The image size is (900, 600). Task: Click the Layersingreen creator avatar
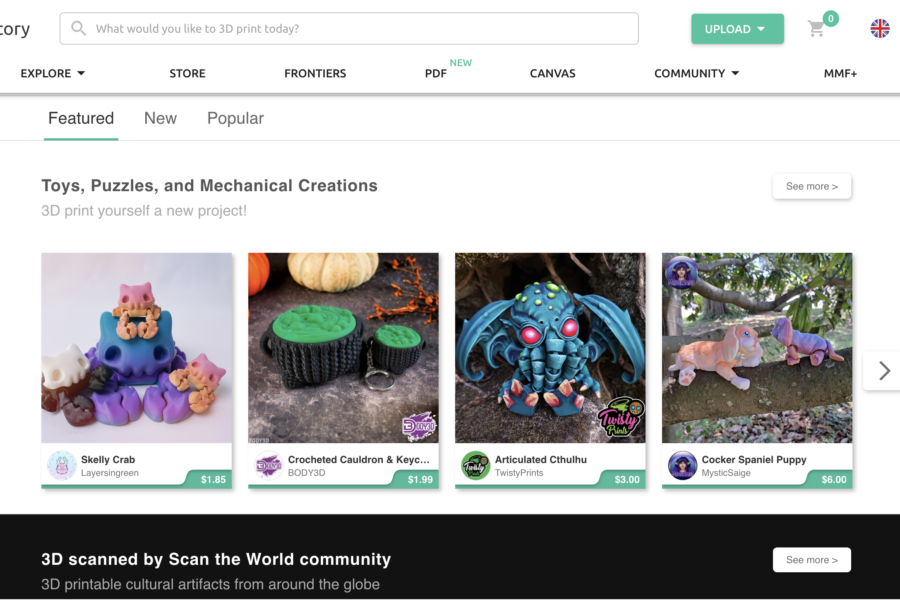point(62,466)
